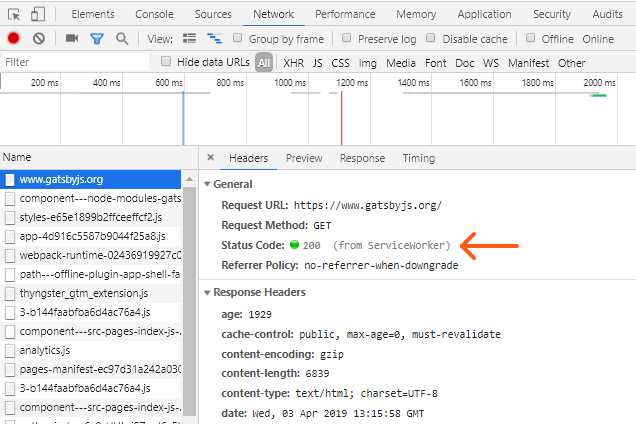Open network search magnifier icon

click(122, 38)
